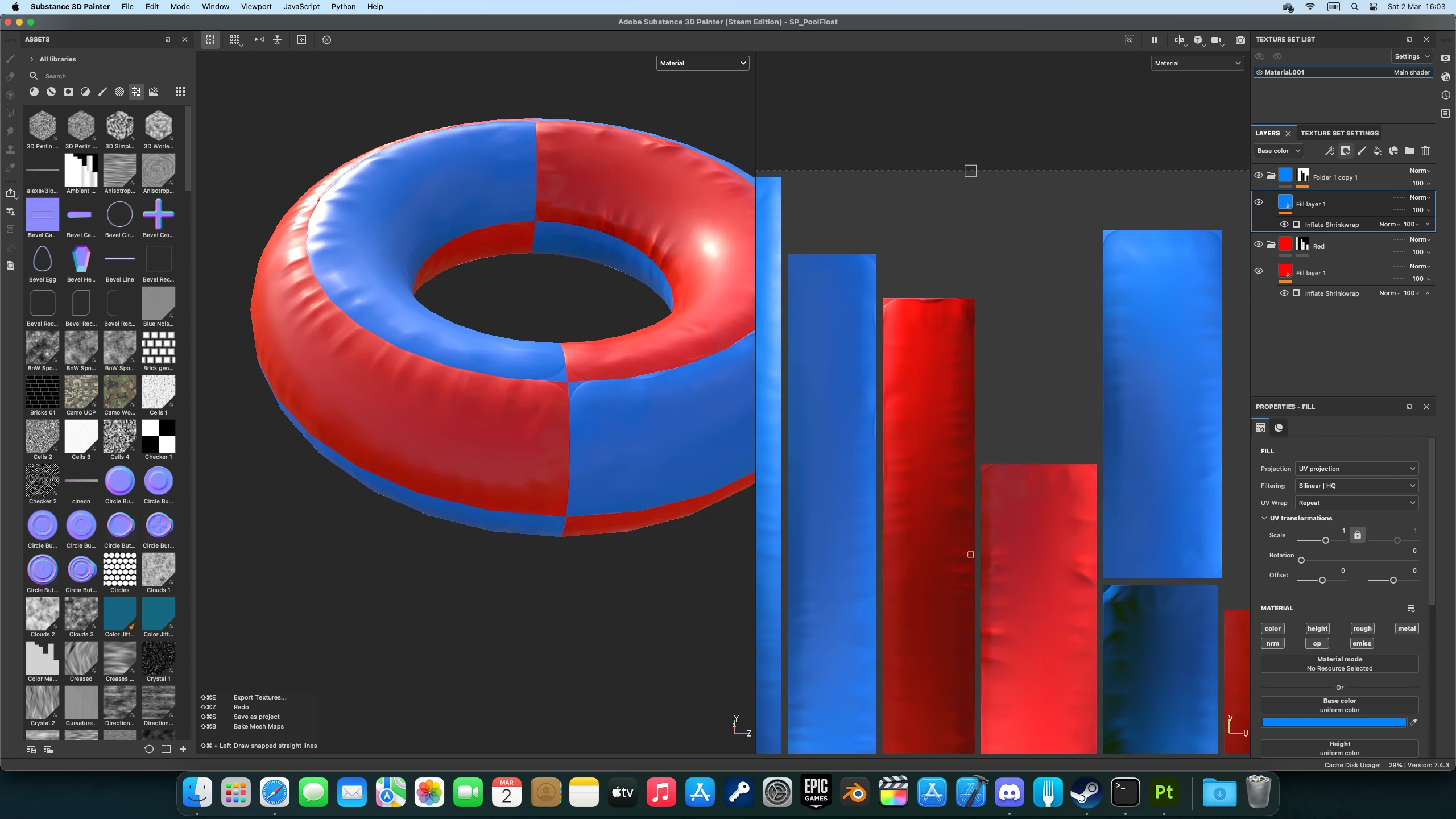
Task: Open the Base color channel dropdown
Action: 1278,151
